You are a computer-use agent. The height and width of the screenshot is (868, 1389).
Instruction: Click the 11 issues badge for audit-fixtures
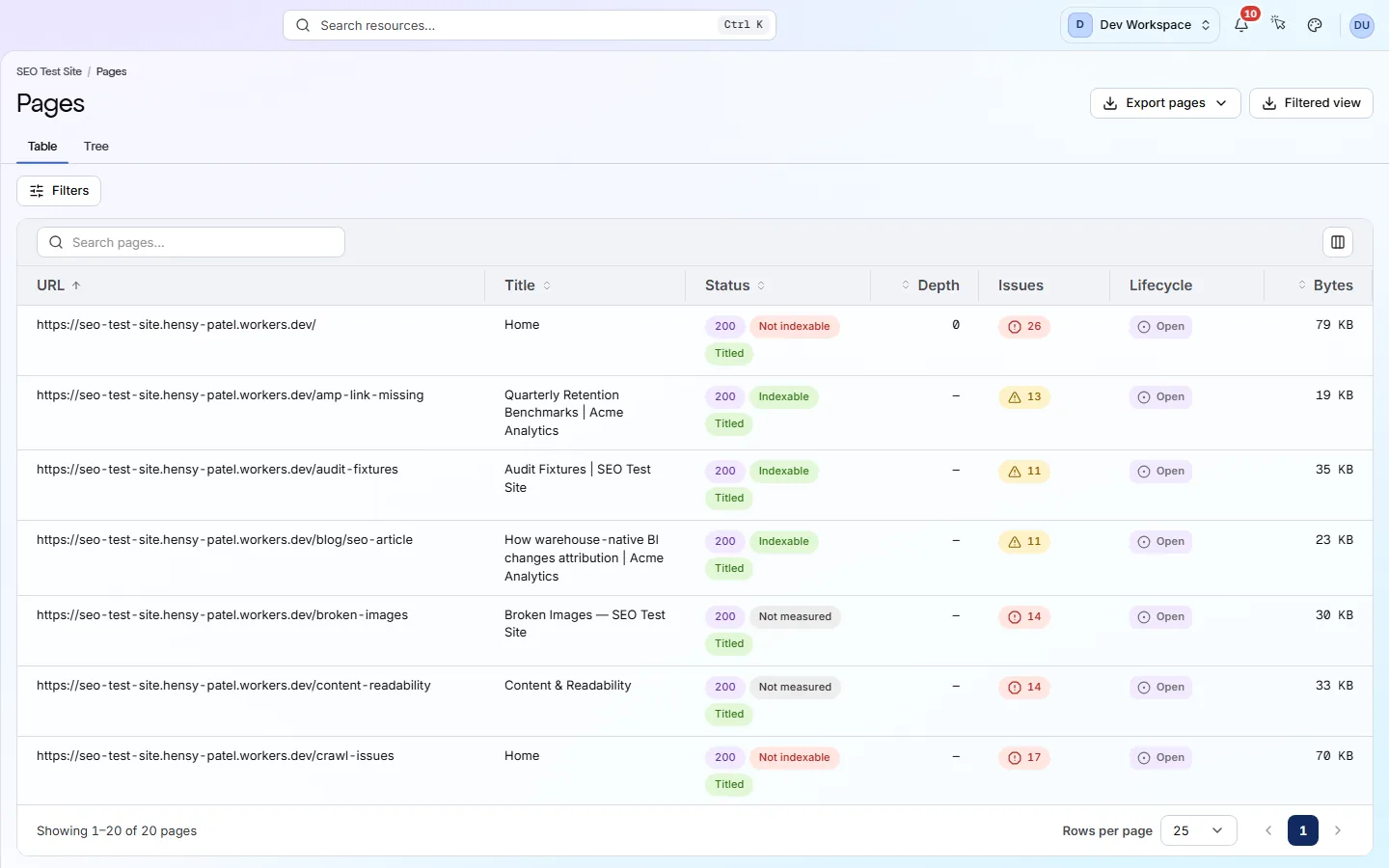tap(1024, 472)
